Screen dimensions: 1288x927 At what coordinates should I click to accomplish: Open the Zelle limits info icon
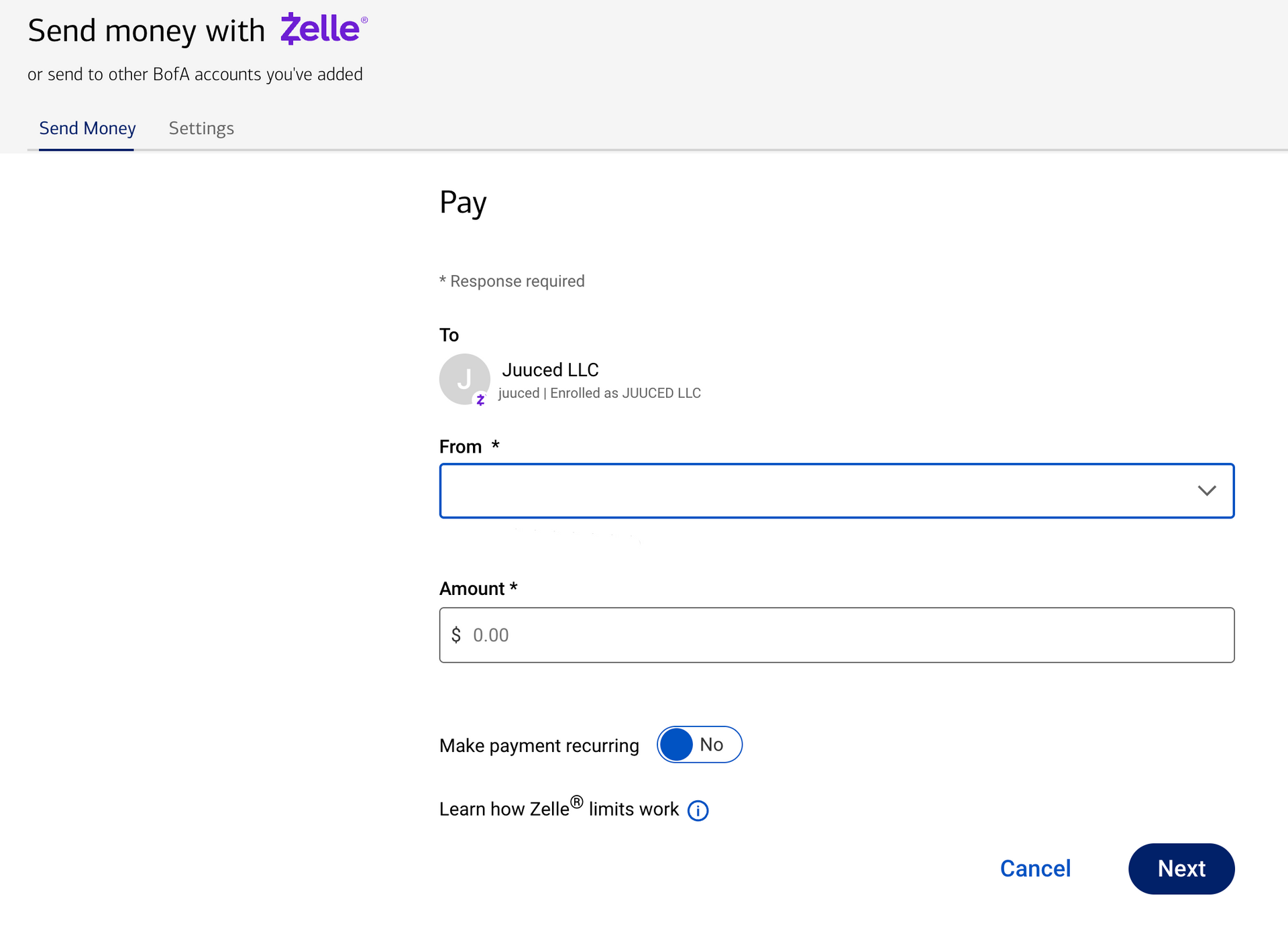[x=698, y=810]
